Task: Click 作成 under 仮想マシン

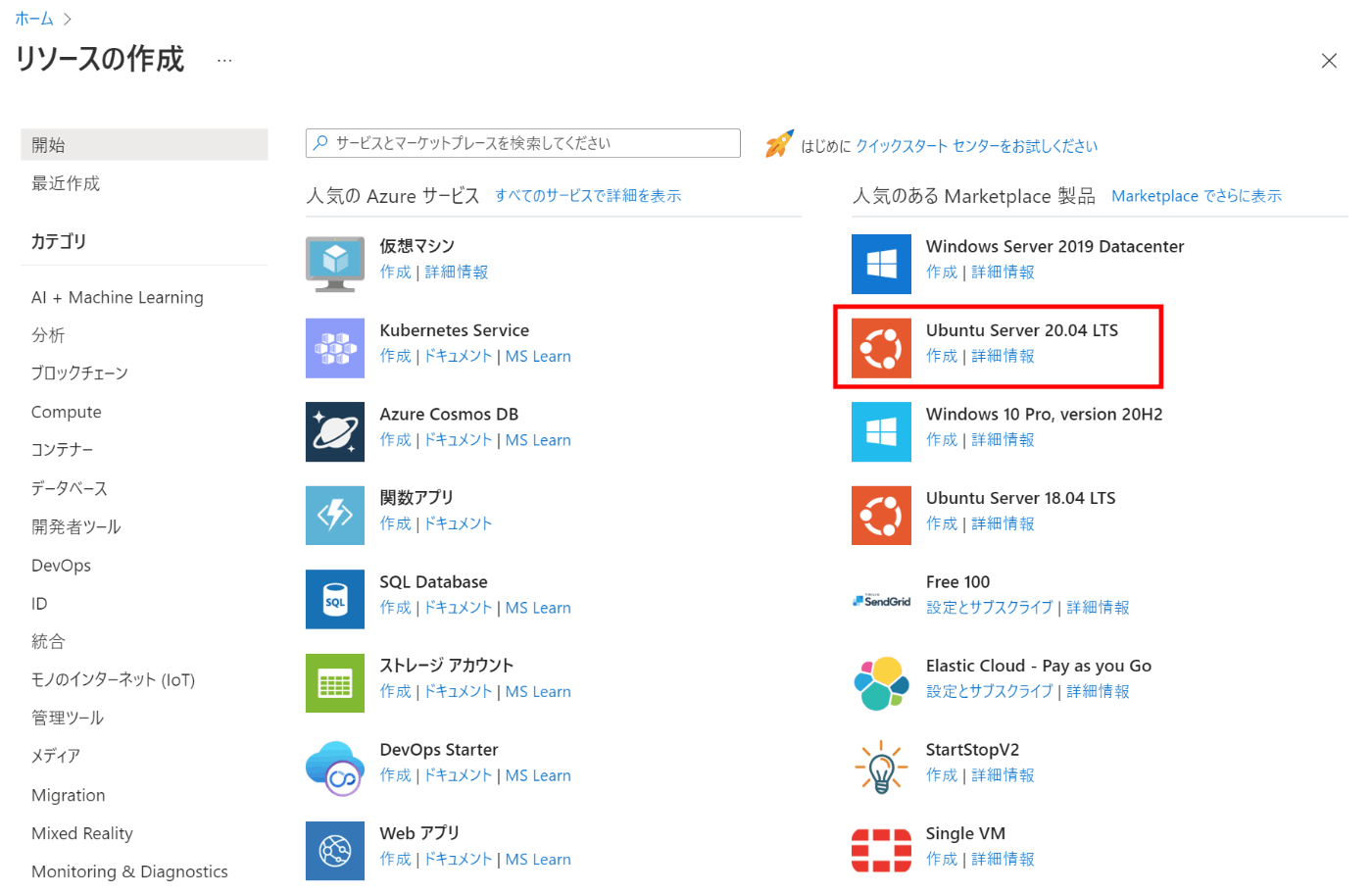Action: tap(396, 272)
